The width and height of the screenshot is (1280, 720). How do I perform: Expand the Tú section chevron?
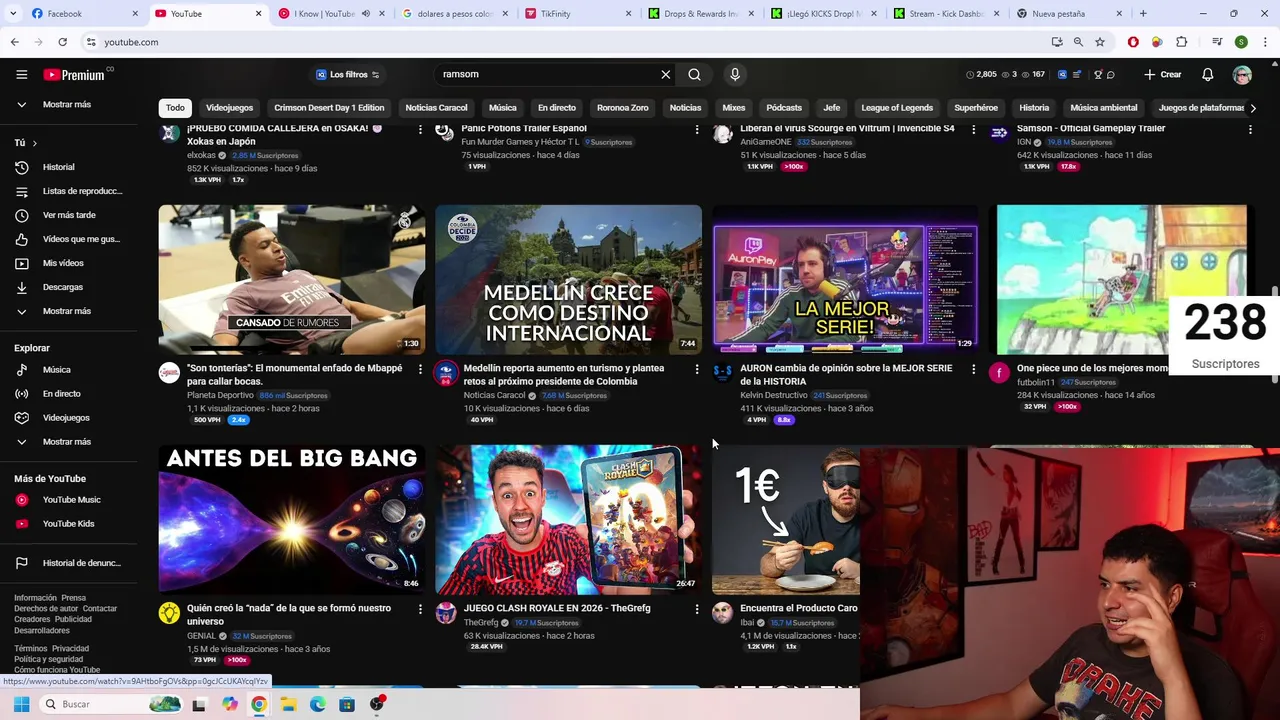coord(34,143)
